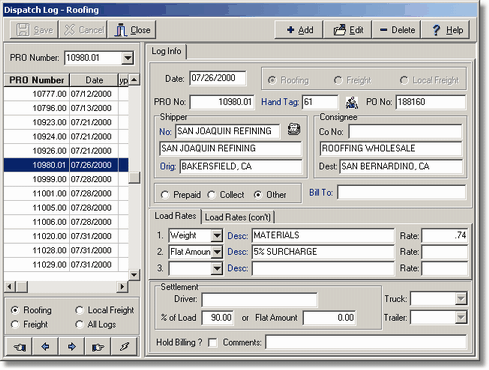Viewport: 489px width, 370px height.
Task: Click the Rate field showing .74
Action: (445, 236)
